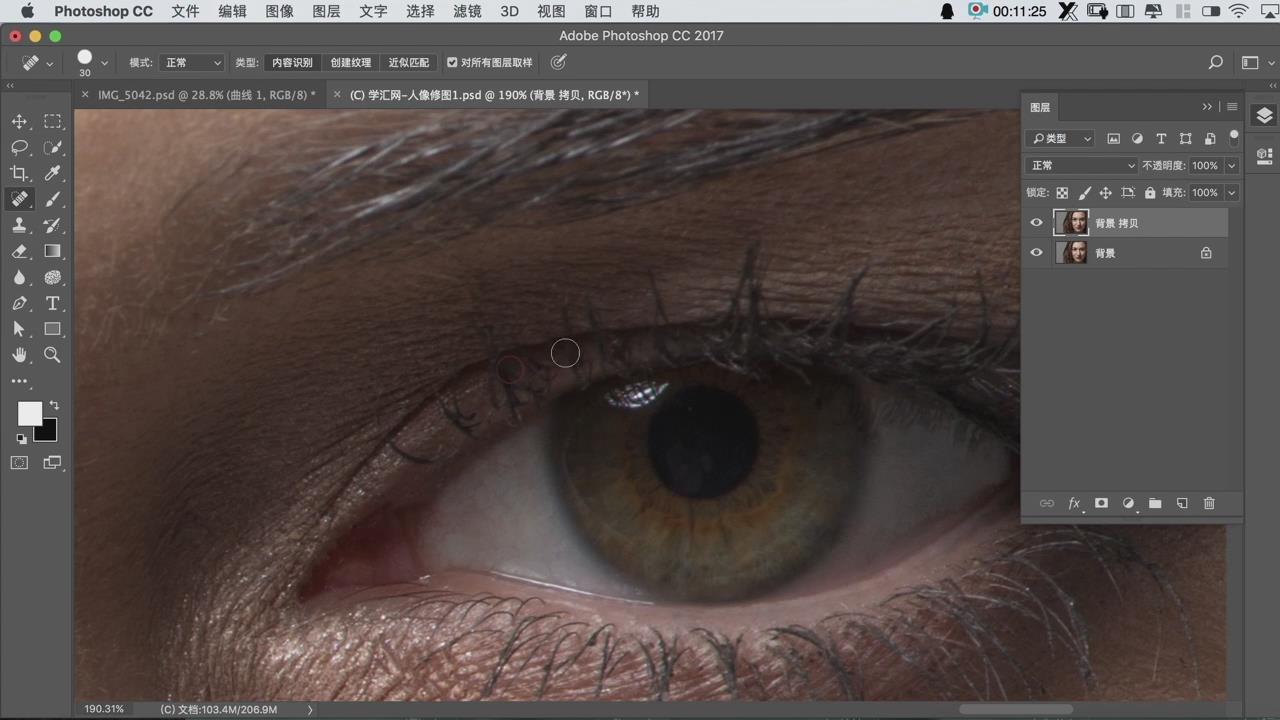Click the foreground color swatch
1280x720 pixels.
30,414
